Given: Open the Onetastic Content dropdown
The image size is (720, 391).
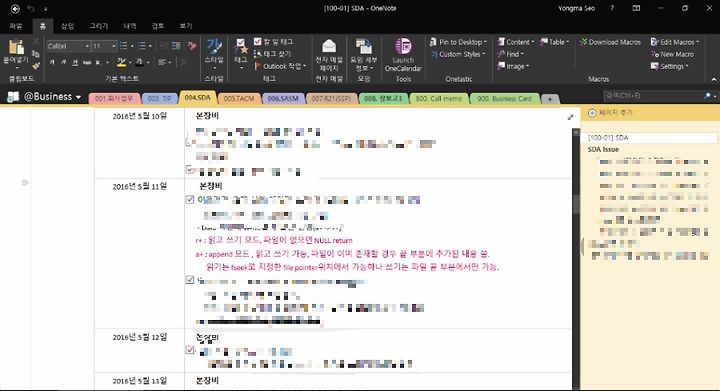Looking at the screenshot, I should click(x=516, y=42).
